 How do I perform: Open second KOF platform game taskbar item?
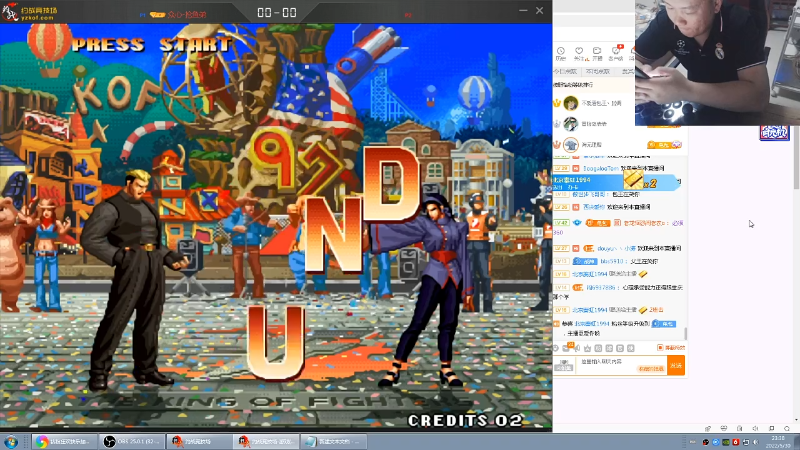tap(266, 441)
